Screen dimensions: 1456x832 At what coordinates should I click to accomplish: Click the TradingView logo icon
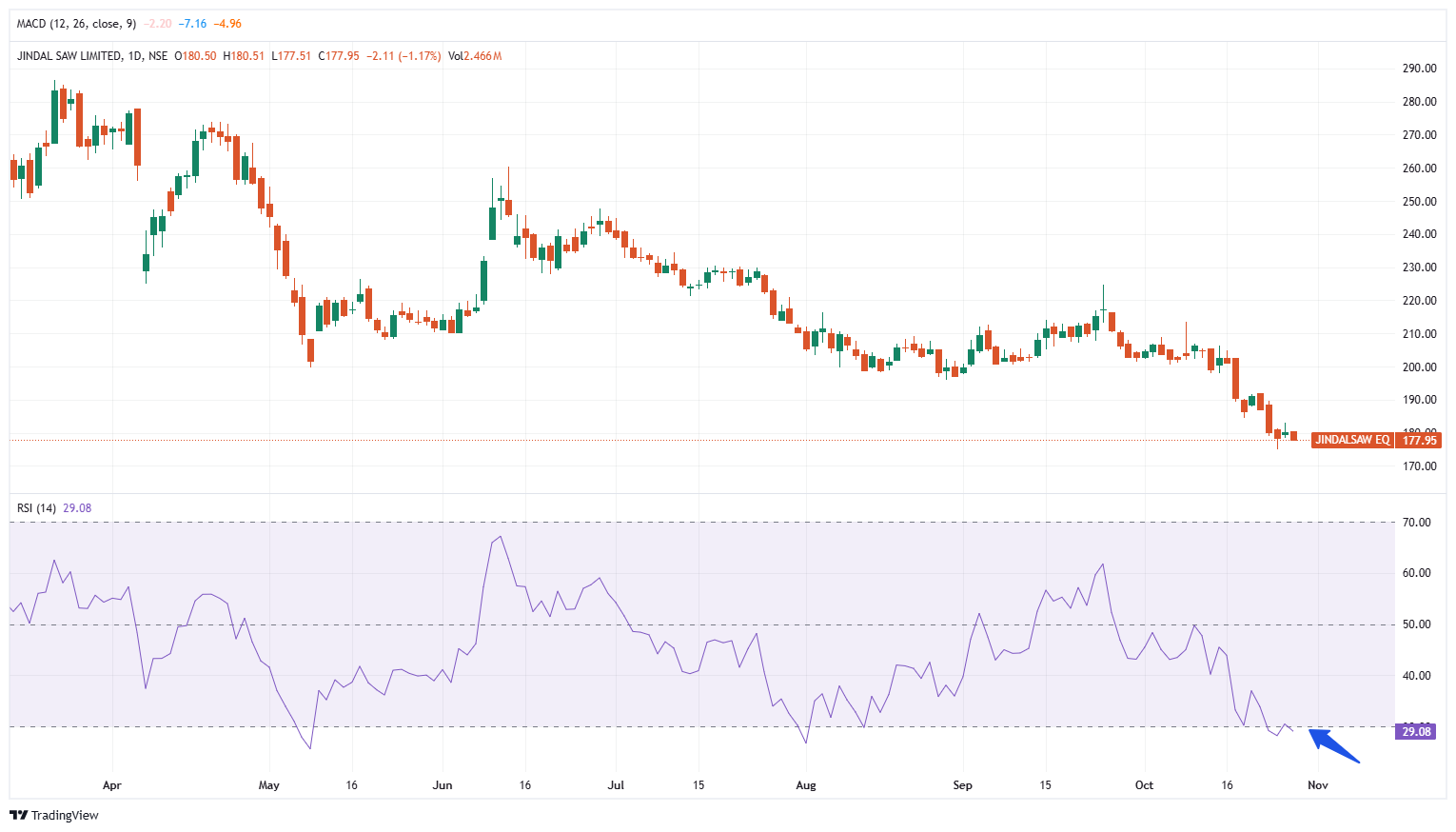pos(18,816)
